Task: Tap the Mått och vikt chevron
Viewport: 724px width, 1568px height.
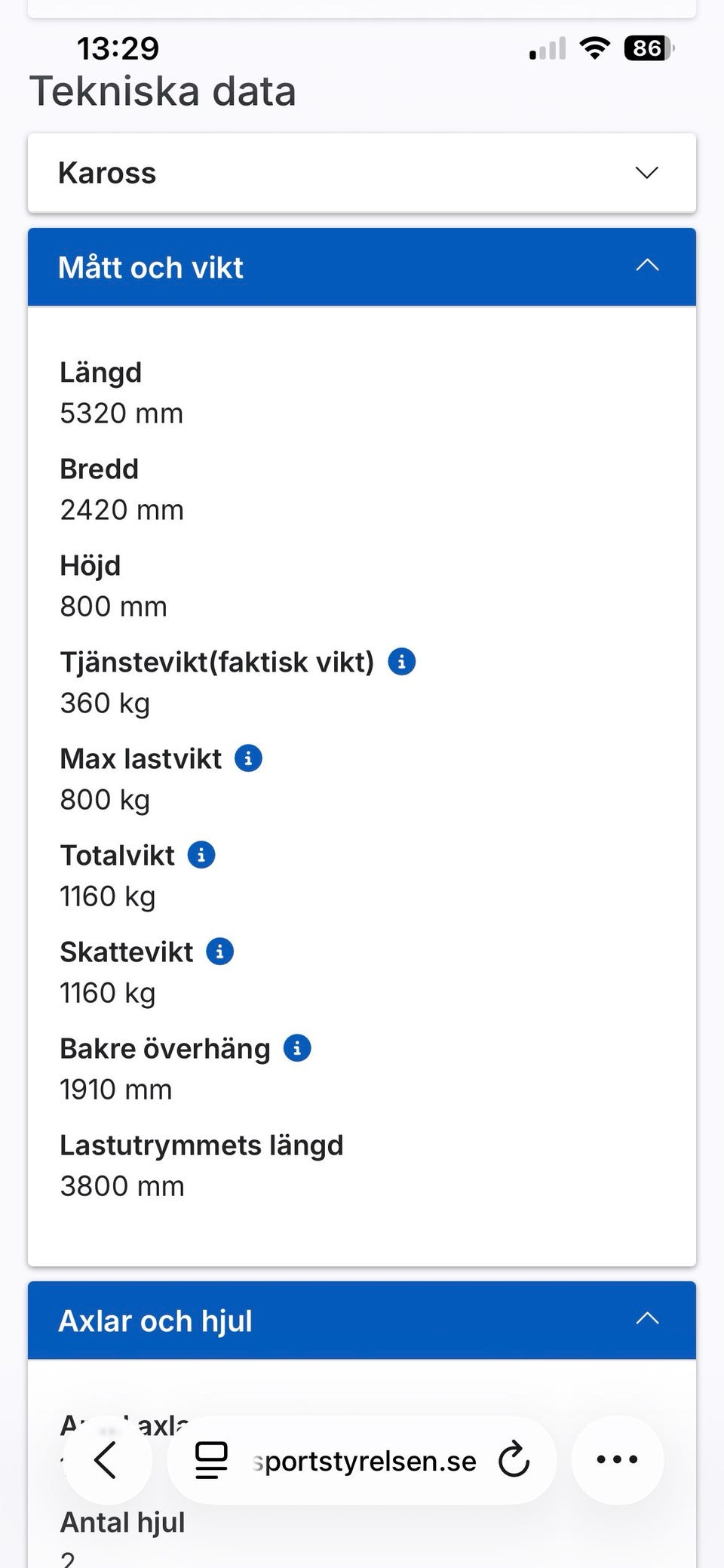Action: tap(647, 266)
